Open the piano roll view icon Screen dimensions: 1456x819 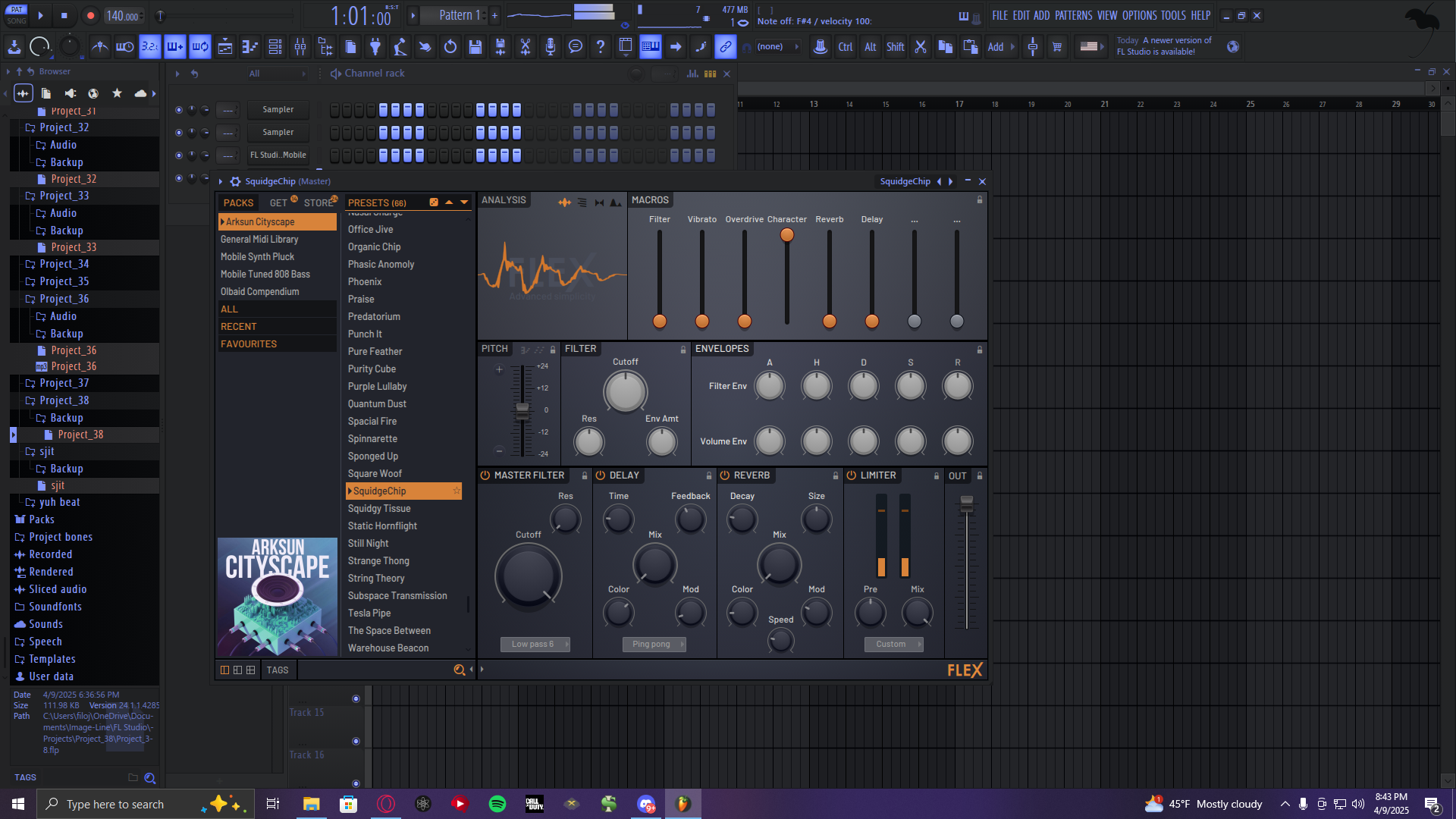point(249,47)
